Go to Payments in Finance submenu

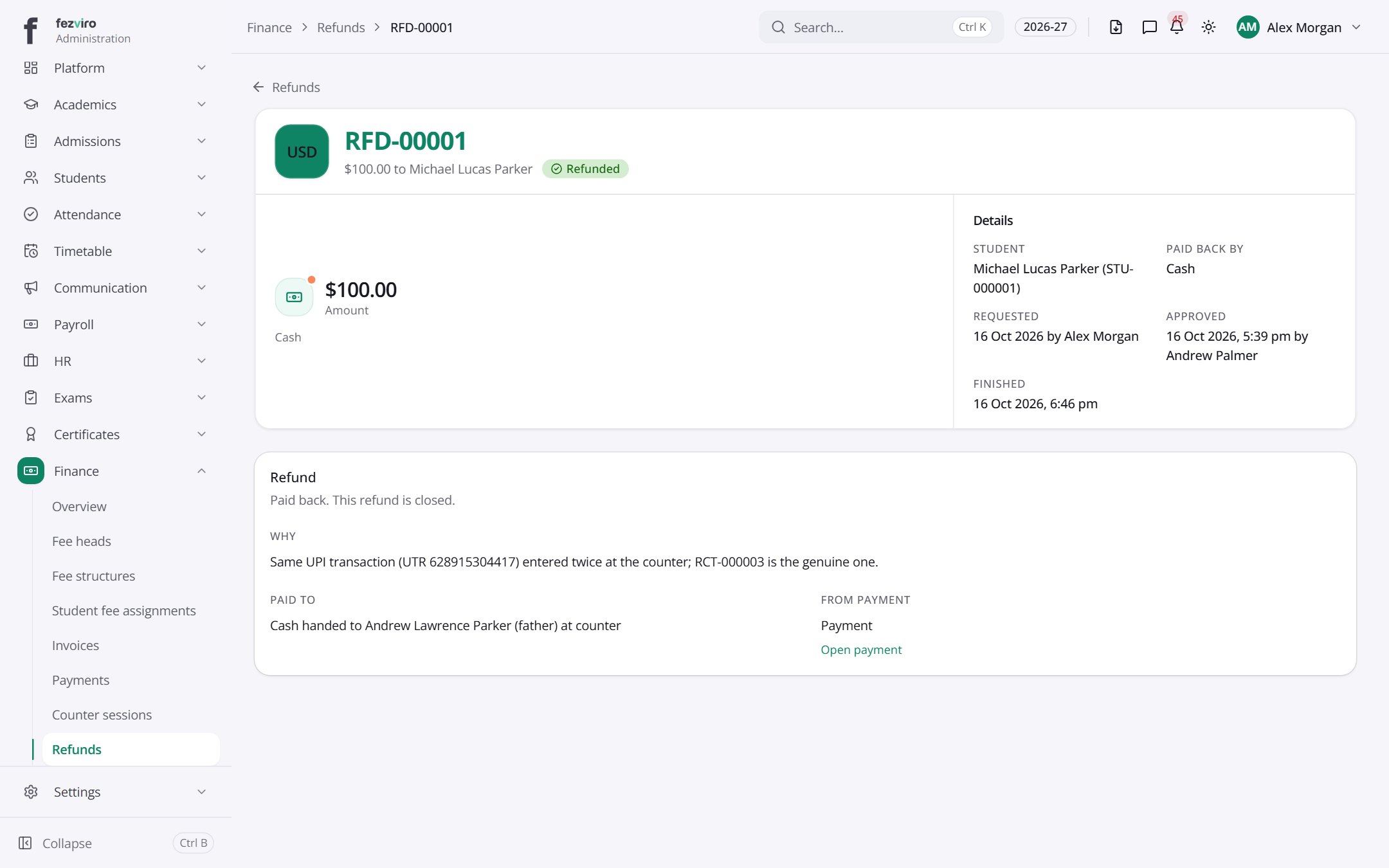(80, 680)
